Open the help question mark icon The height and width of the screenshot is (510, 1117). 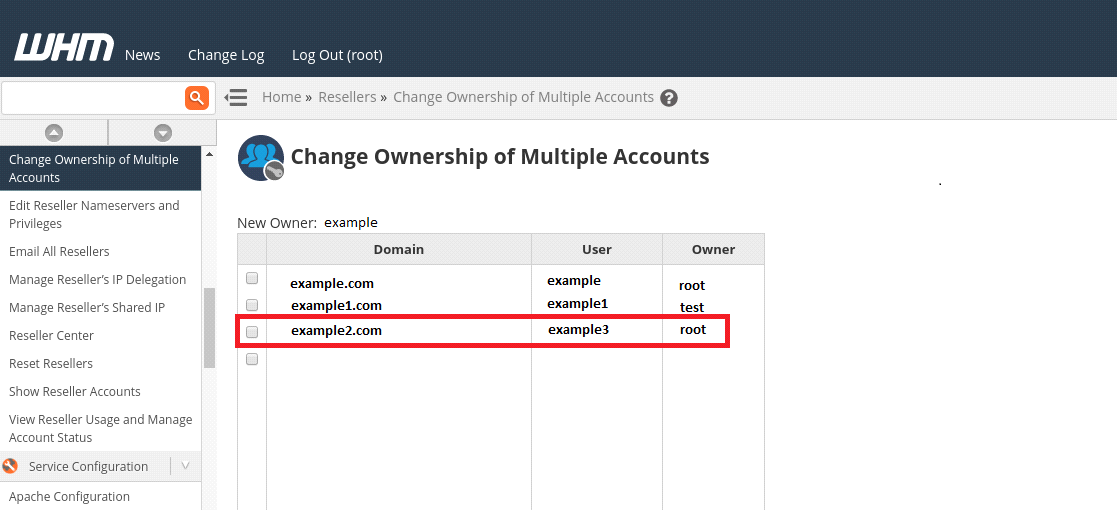tap(668, 98)
